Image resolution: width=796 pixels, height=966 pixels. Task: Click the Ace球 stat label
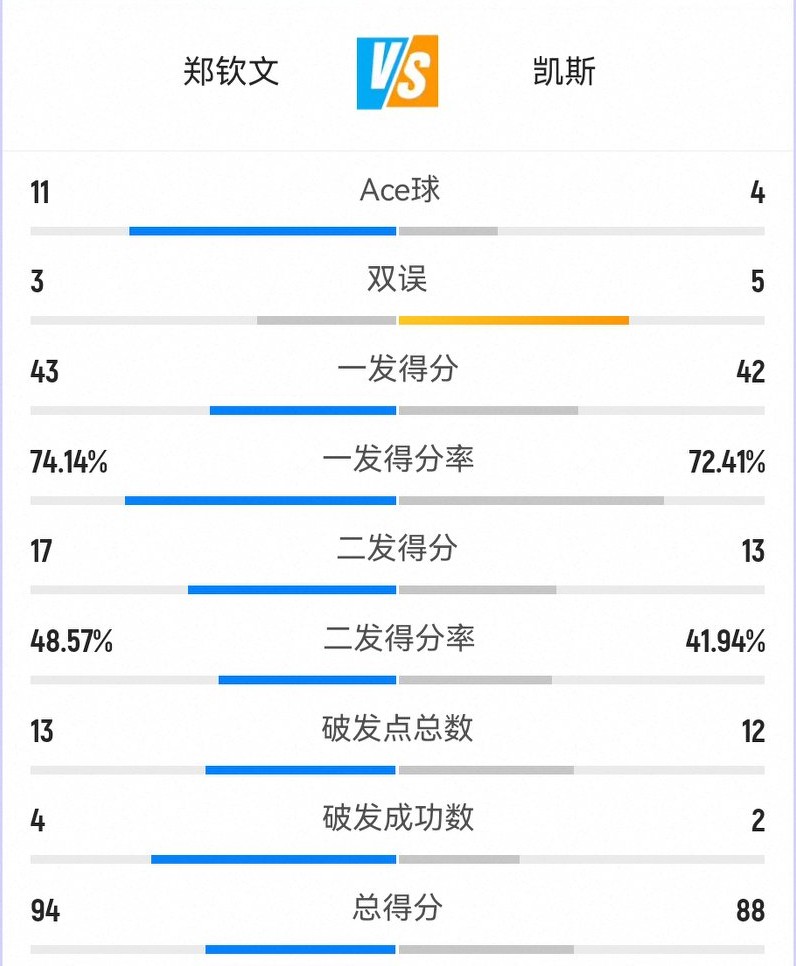pyautogui.click(x=399, y=190)
